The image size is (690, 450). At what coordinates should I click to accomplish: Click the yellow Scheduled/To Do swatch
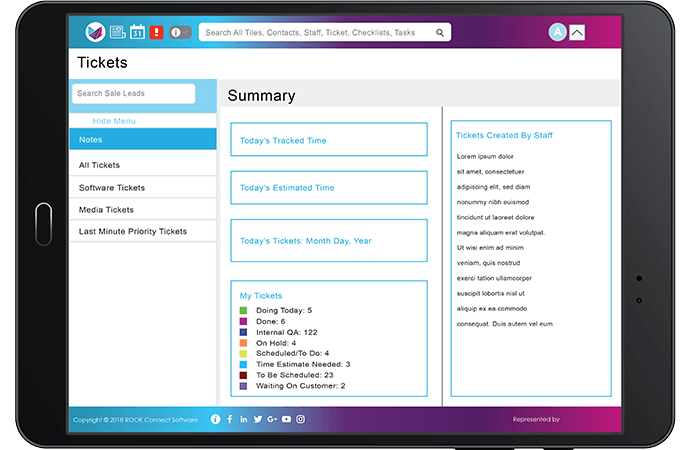pos(243,354)
